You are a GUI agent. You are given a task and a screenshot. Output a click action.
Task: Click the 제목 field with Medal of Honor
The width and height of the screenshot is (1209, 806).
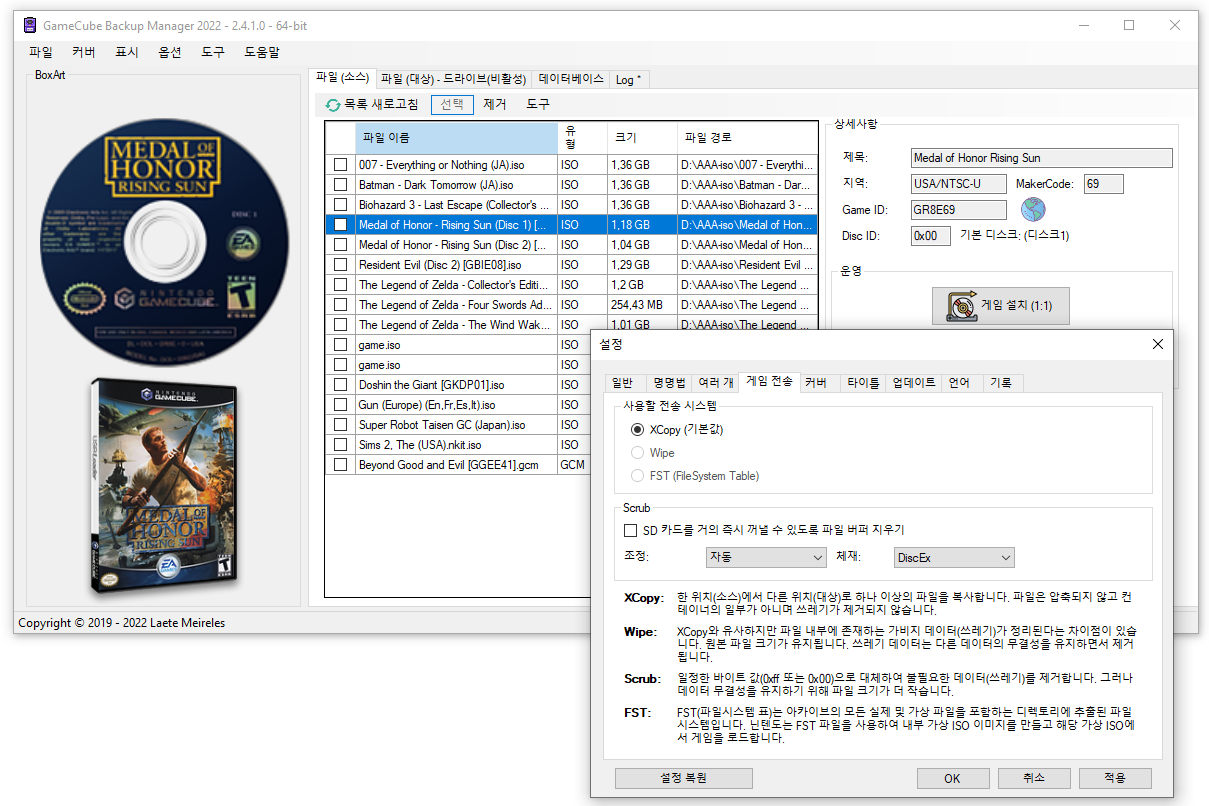[1041, 158]
